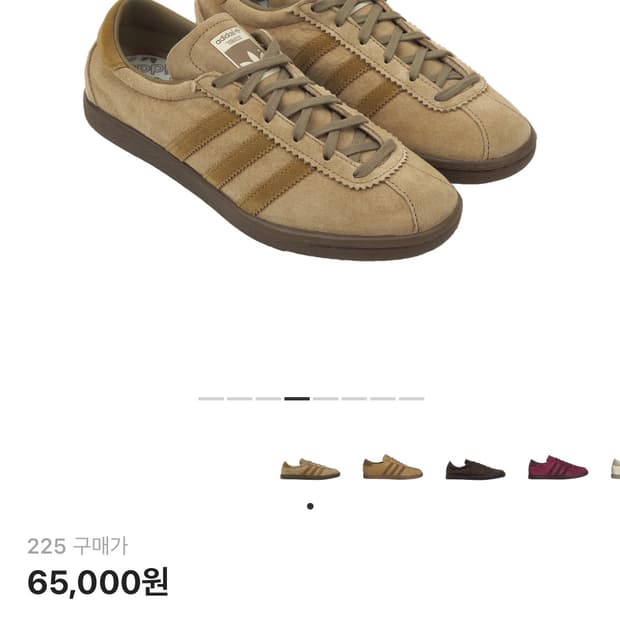Click the black dot under color thumbnails
Screen dimensions: 620x620
coord(310,506)
